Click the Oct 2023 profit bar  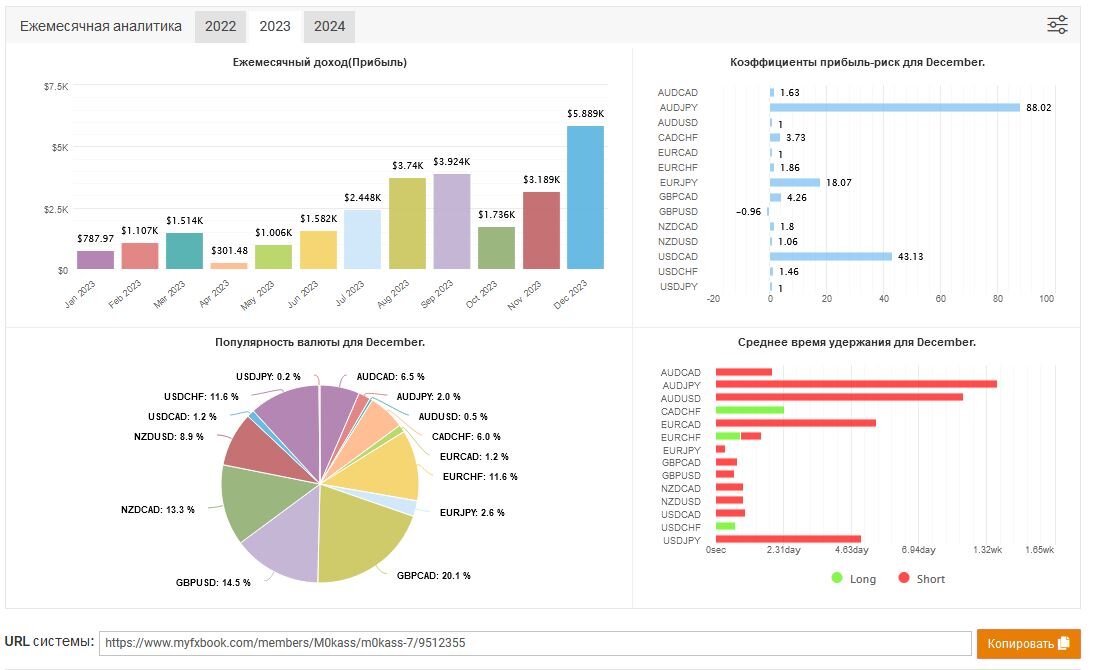coord(496,248)
